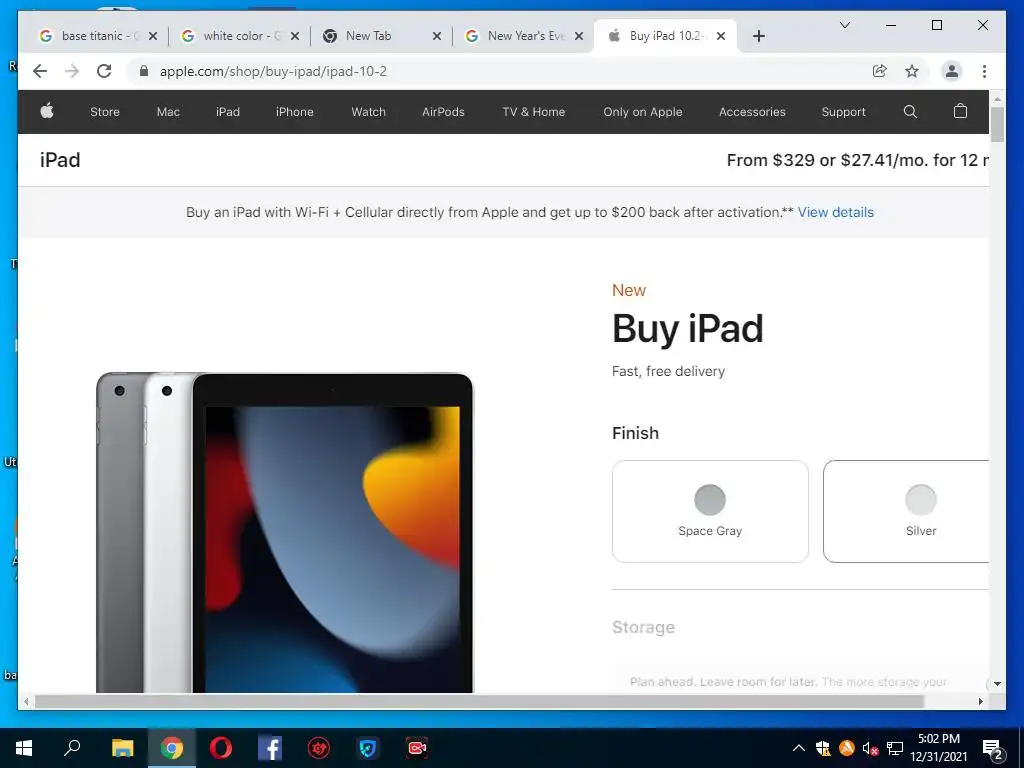The image size is (1024, 768).
Task: Click the Apple logo in site navigation
Action: click(47, 111)
